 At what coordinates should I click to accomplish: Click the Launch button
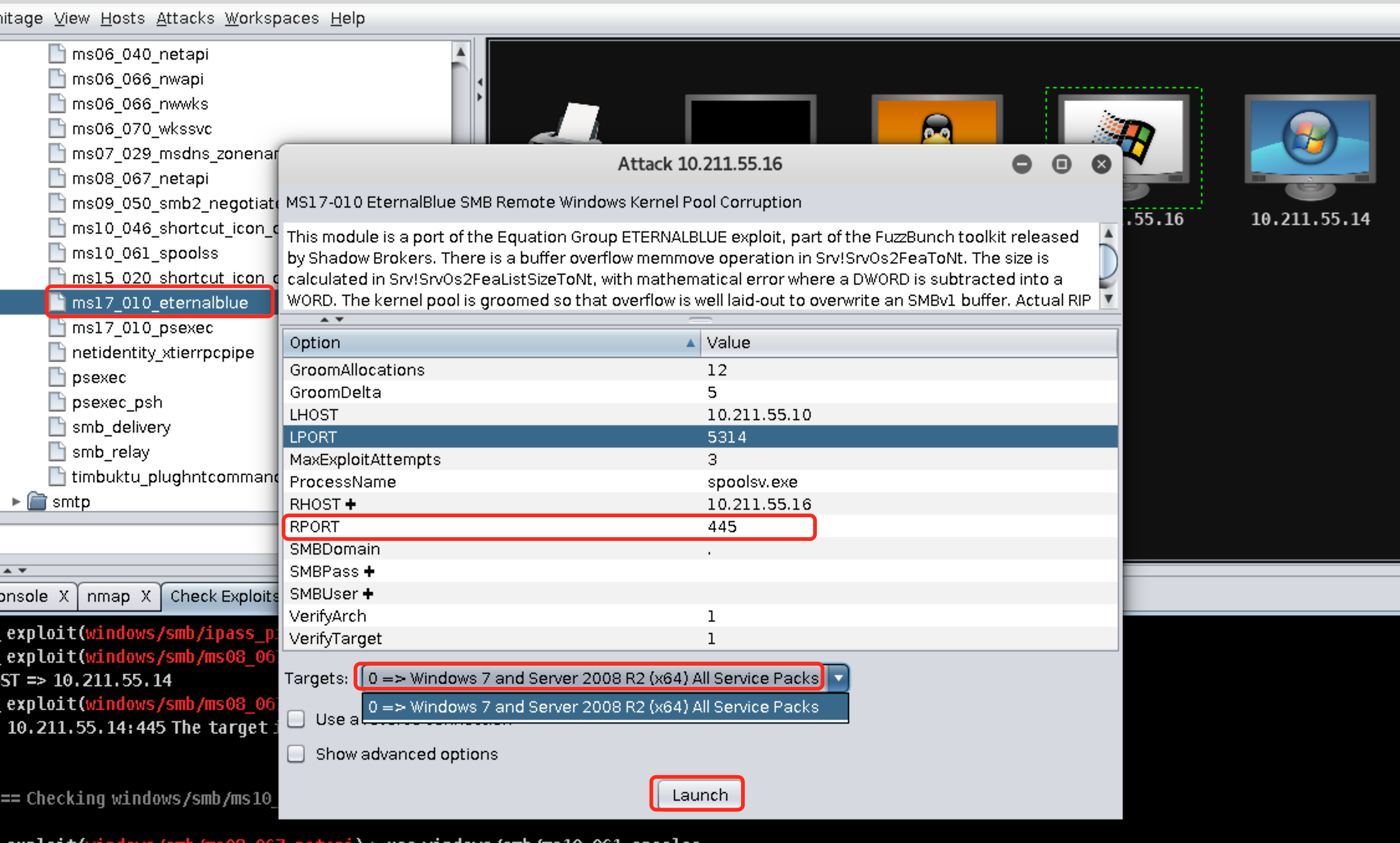click(699, 795)
